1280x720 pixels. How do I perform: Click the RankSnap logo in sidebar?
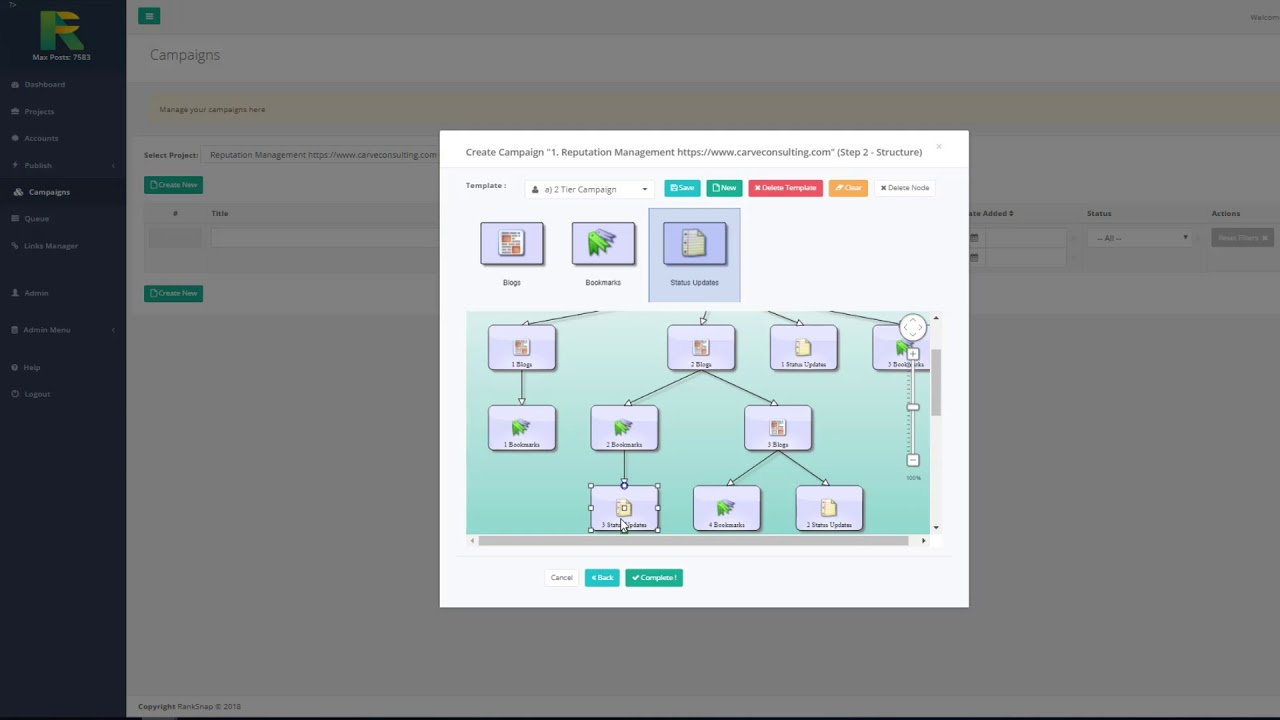[x=61, y=30]
